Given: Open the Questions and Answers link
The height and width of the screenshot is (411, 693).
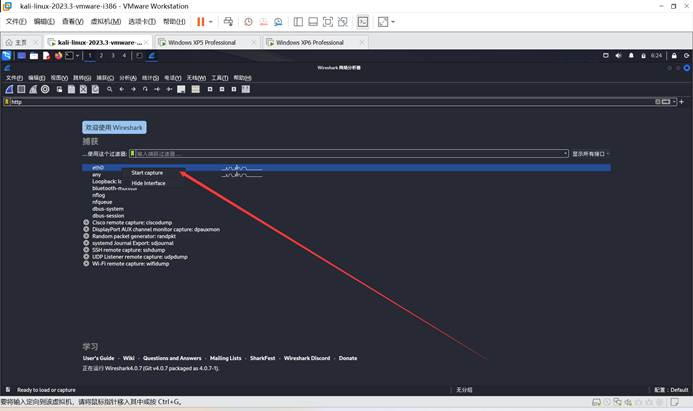Looking at the screenshot, I should (x=172, y=358).
